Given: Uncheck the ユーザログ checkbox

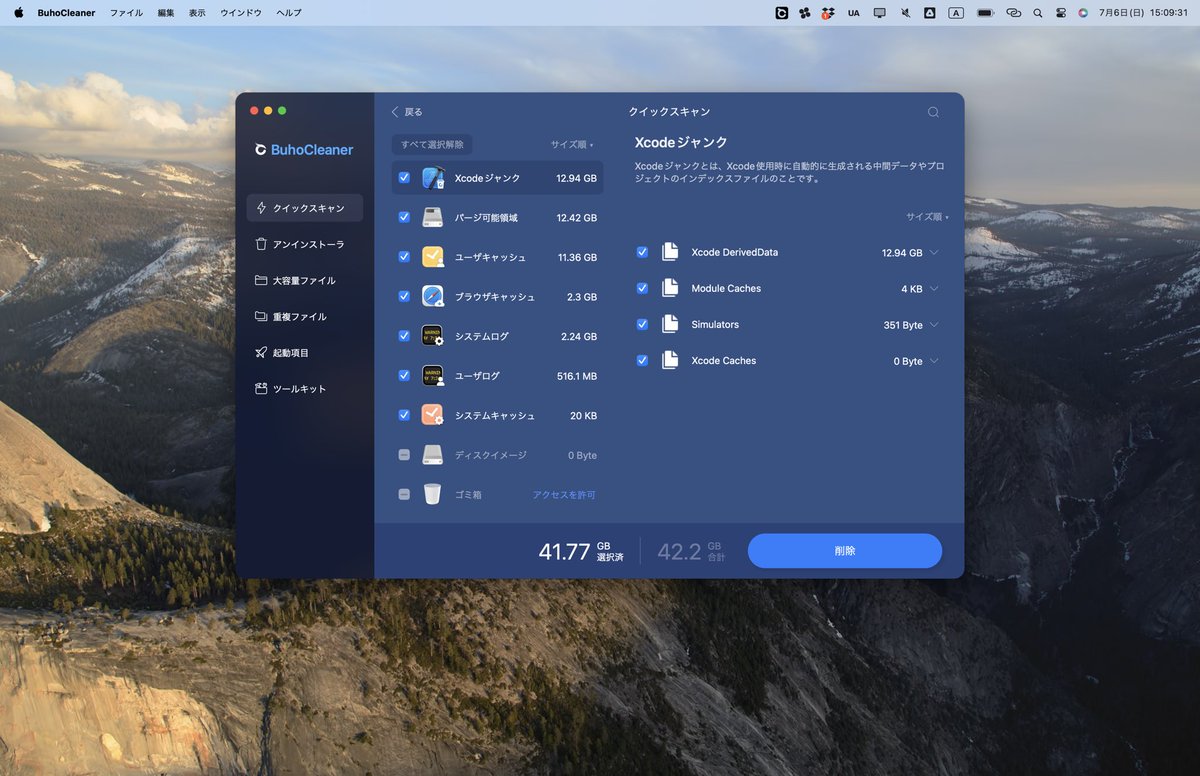Looking at the screenshot, I should 404,376.
